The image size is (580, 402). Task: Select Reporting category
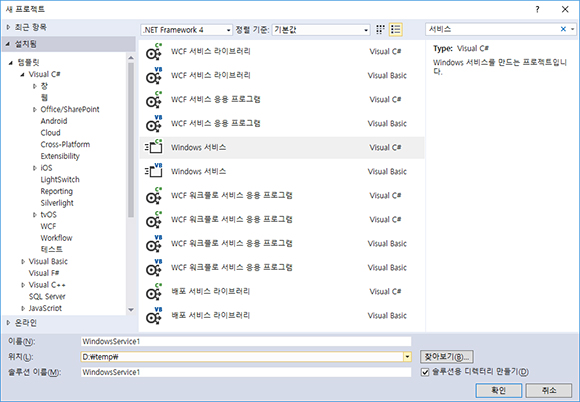click(57, 191)
